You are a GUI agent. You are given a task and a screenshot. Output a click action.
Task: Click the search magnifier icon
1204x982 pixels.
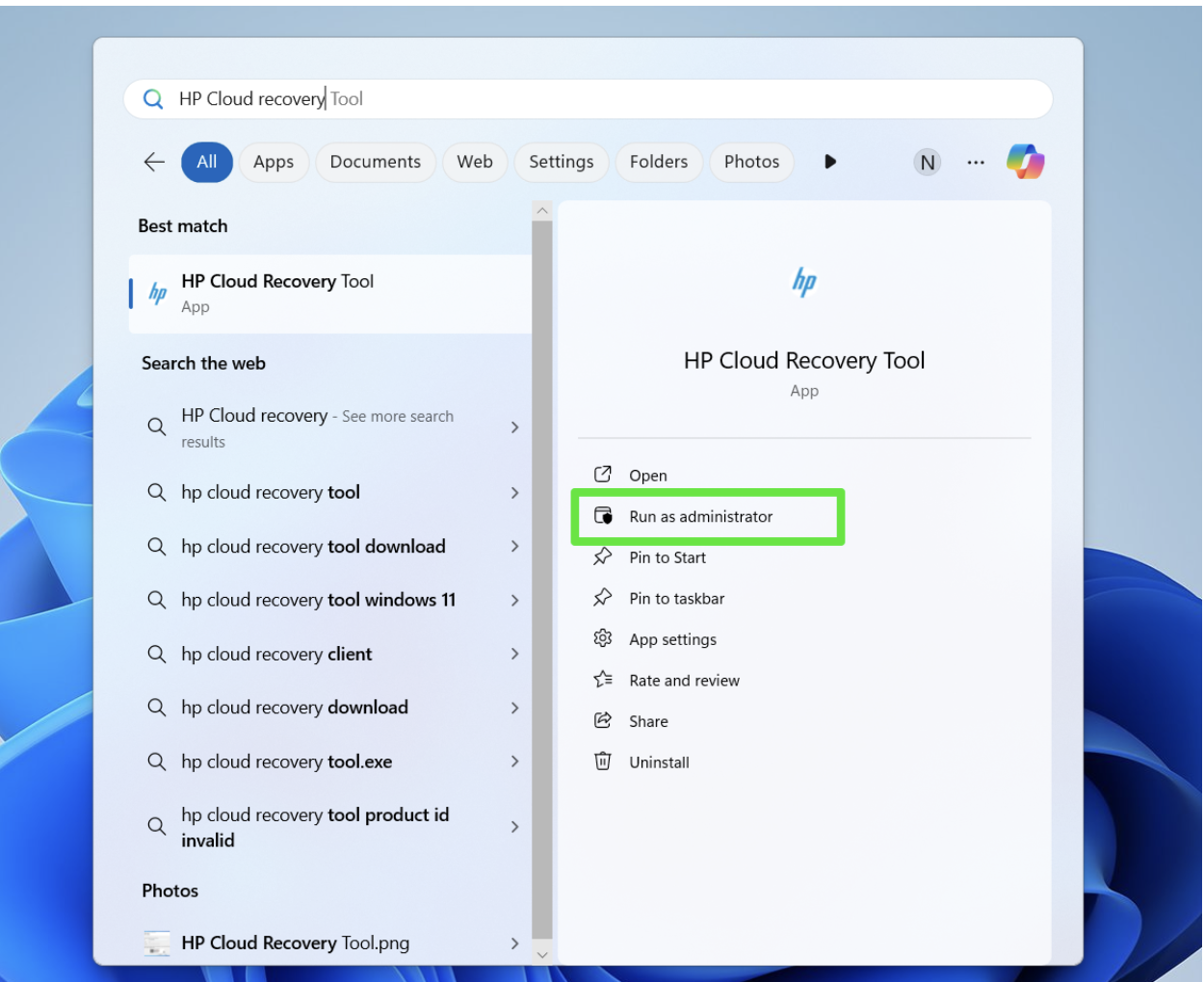(x=153, y=98)
